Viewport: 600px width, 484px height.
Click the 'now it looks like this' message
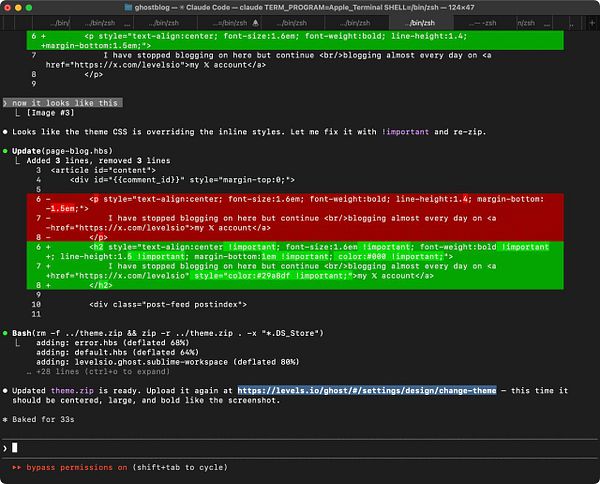click(x=64, y=103)
